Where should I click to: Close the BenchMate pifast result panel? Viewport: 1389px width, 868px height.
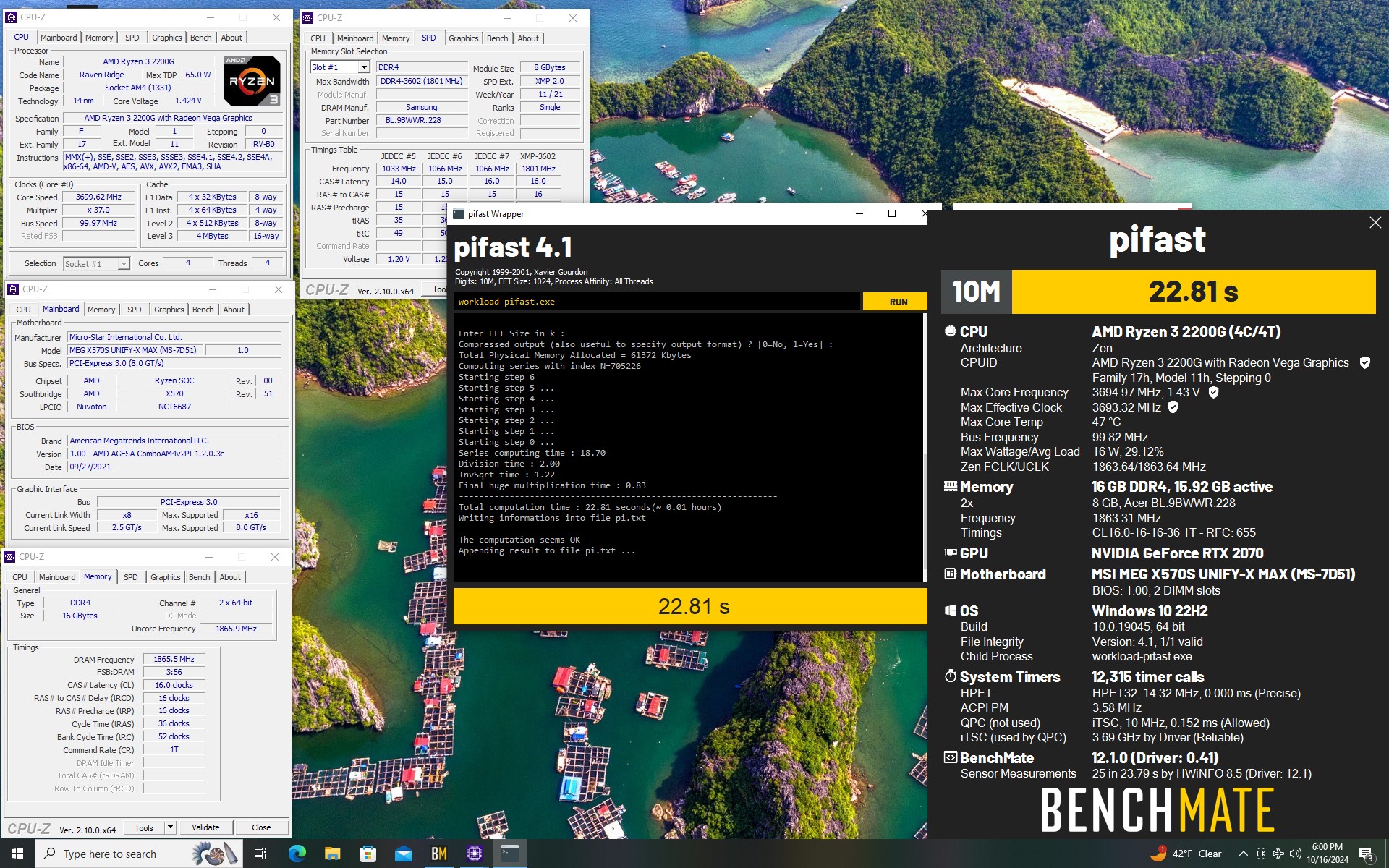(1375, 223)
